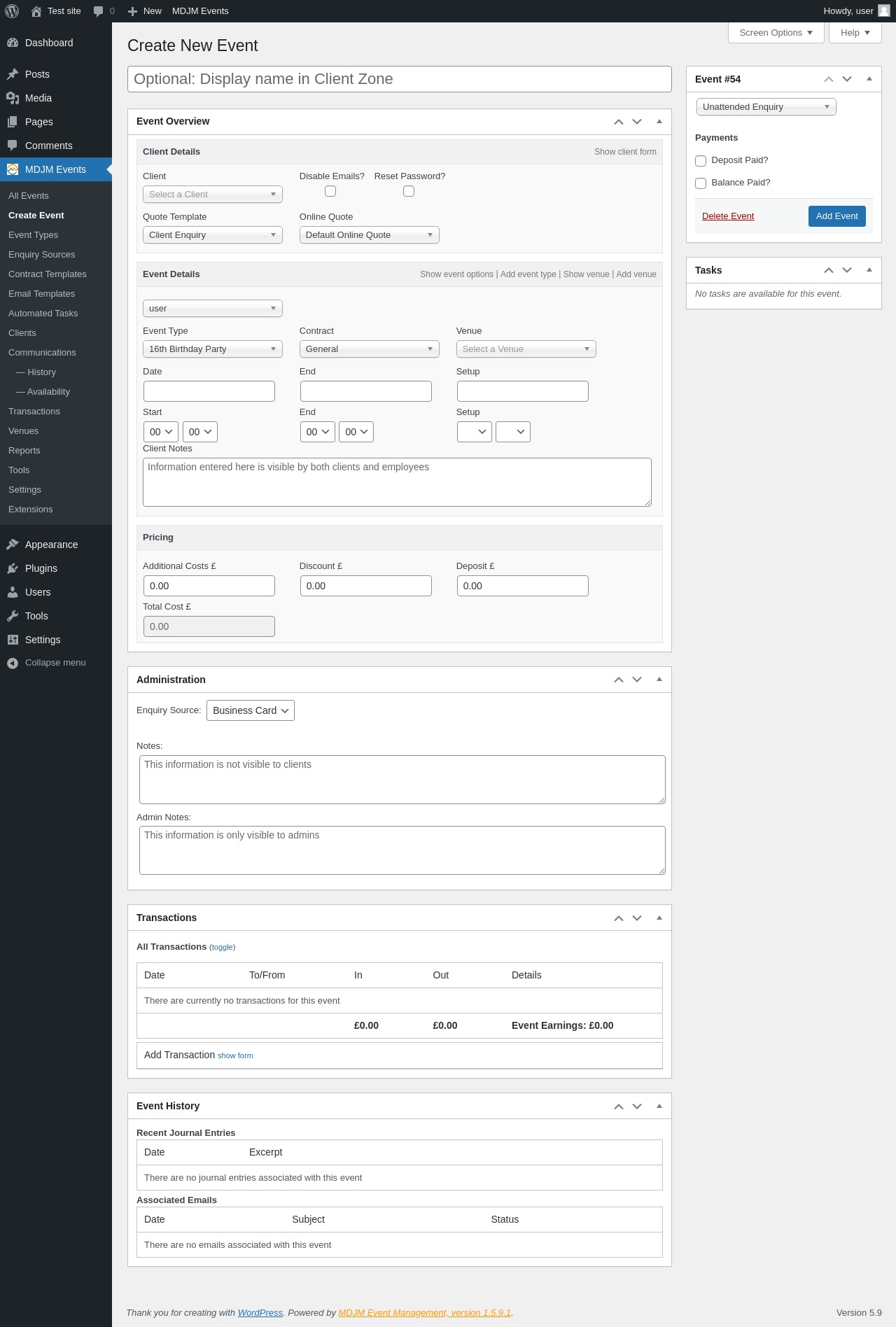The width and height of the screenshot is (896, 1327).
Task: Expand the Screen Options tab
Action: [x=776, y=33]
